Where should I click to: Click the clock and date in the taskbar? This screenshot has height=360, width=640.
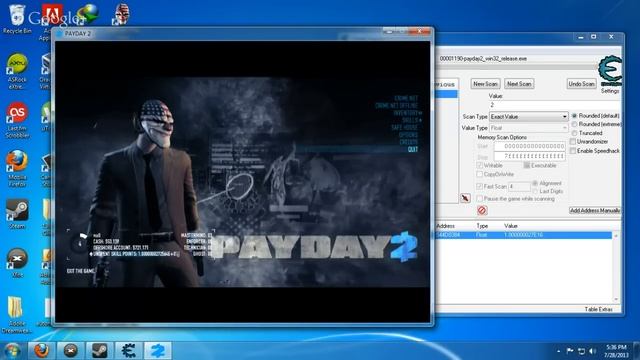point(616,351)
